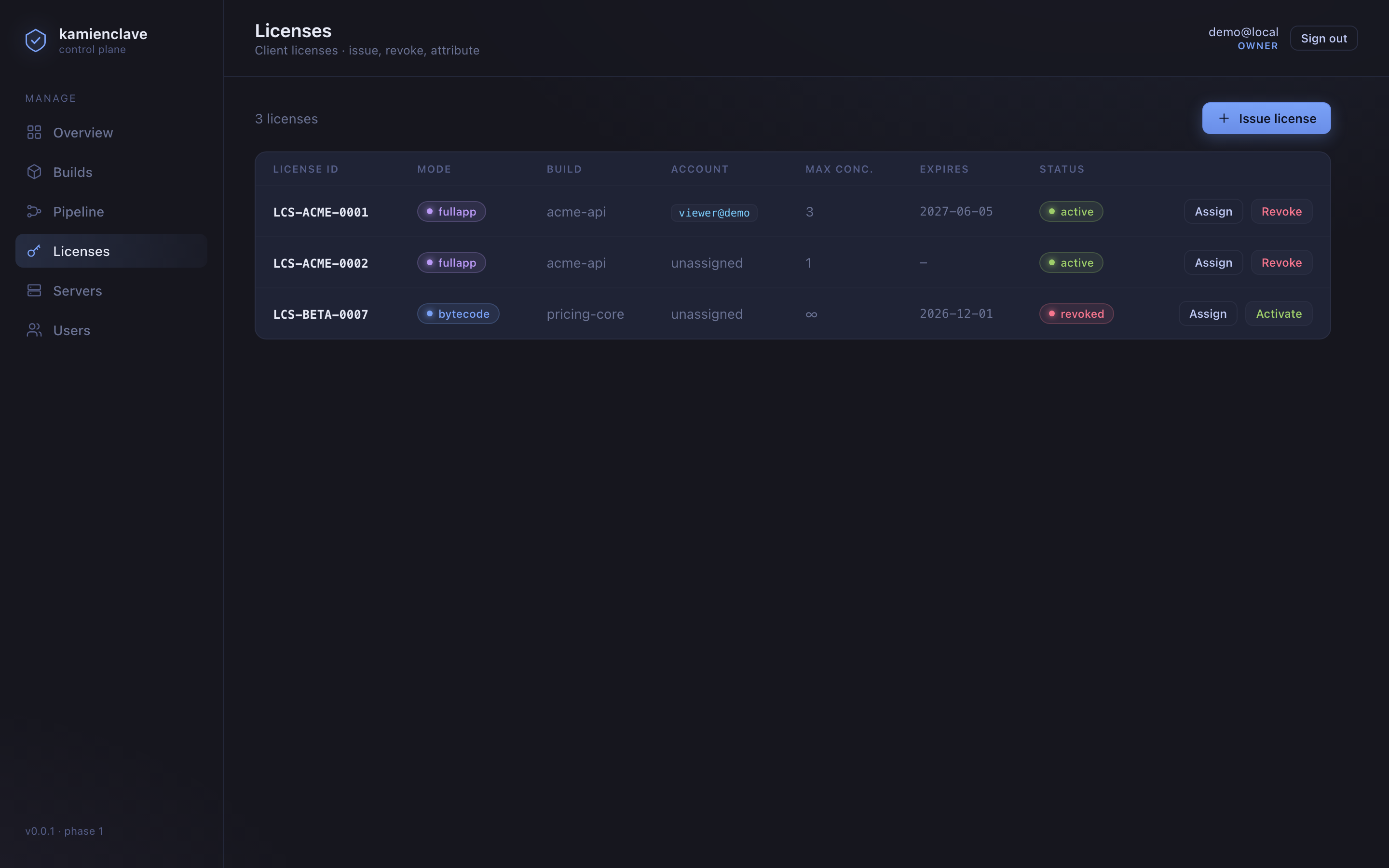Click the 3 licenses count text
Screen dimensions: 1389x868
286,118
